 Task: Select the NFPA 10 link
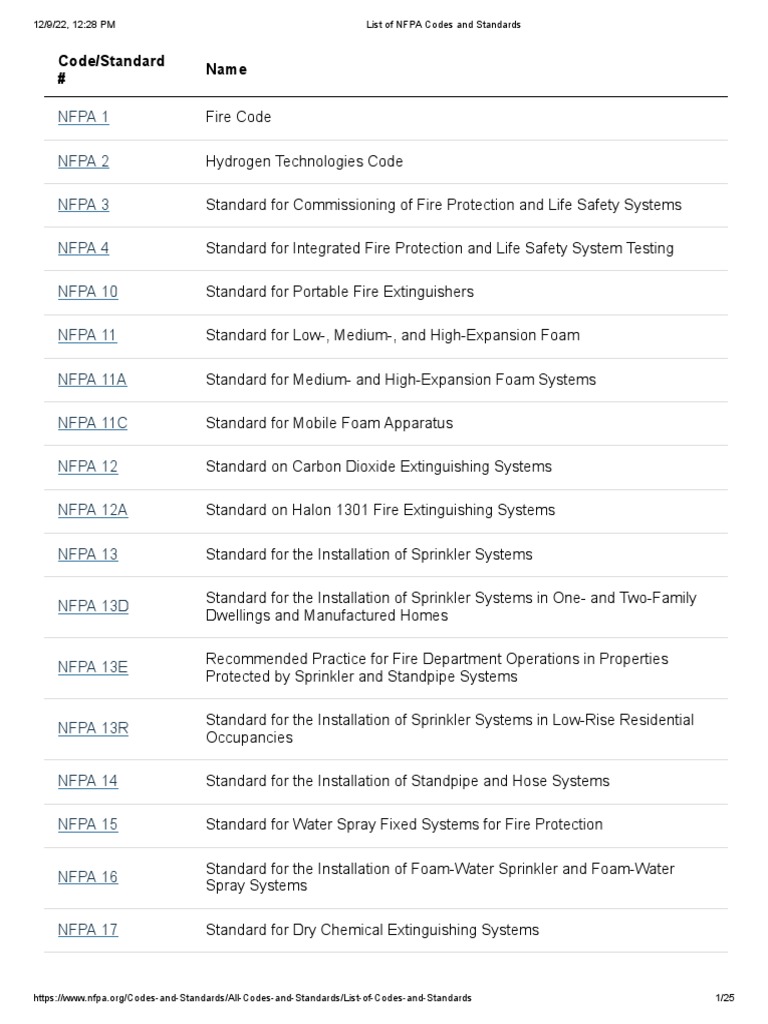pos(87,292)
